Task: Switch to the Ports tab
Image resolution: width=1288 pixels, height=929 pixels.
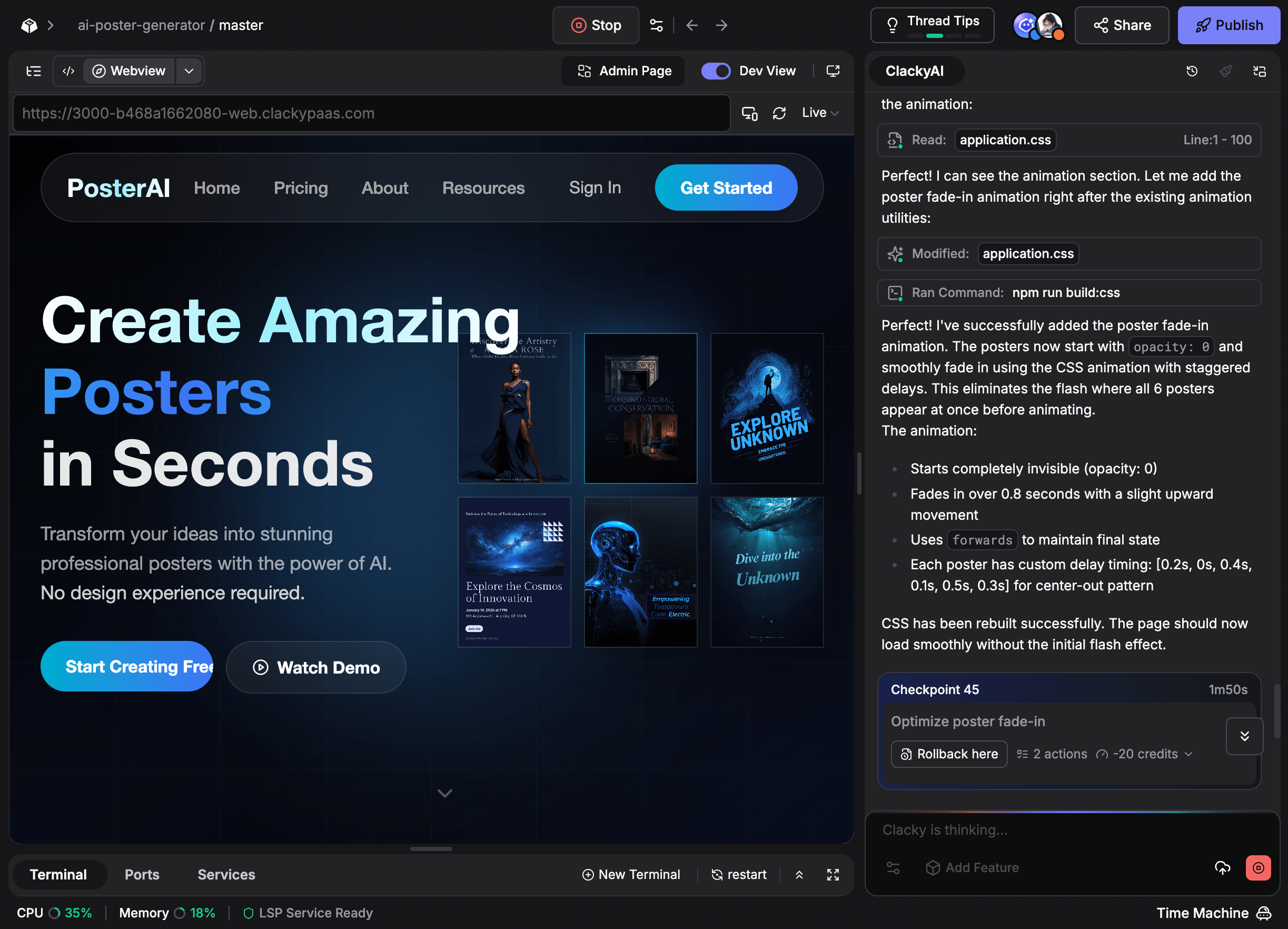Action: click(142, 874)
